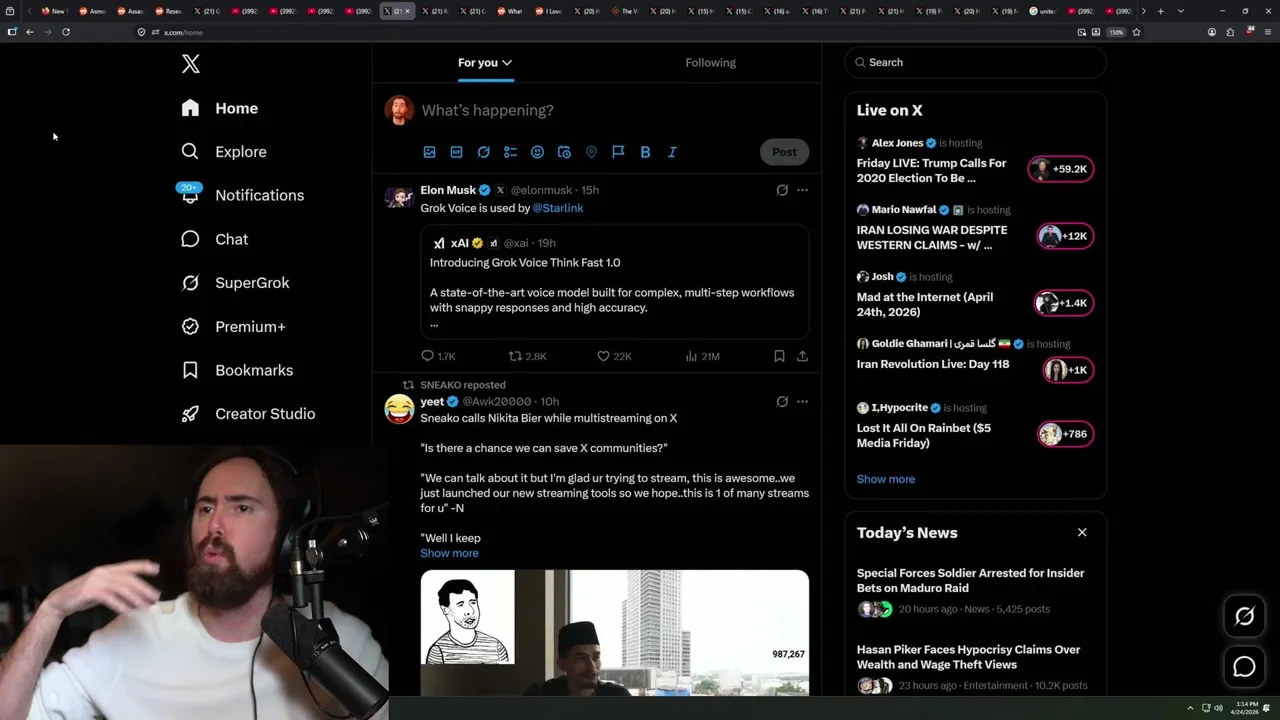Join Goldie Ghamari live +1K
This screenshot has width=1280, height=720.
click(1067, 370)
